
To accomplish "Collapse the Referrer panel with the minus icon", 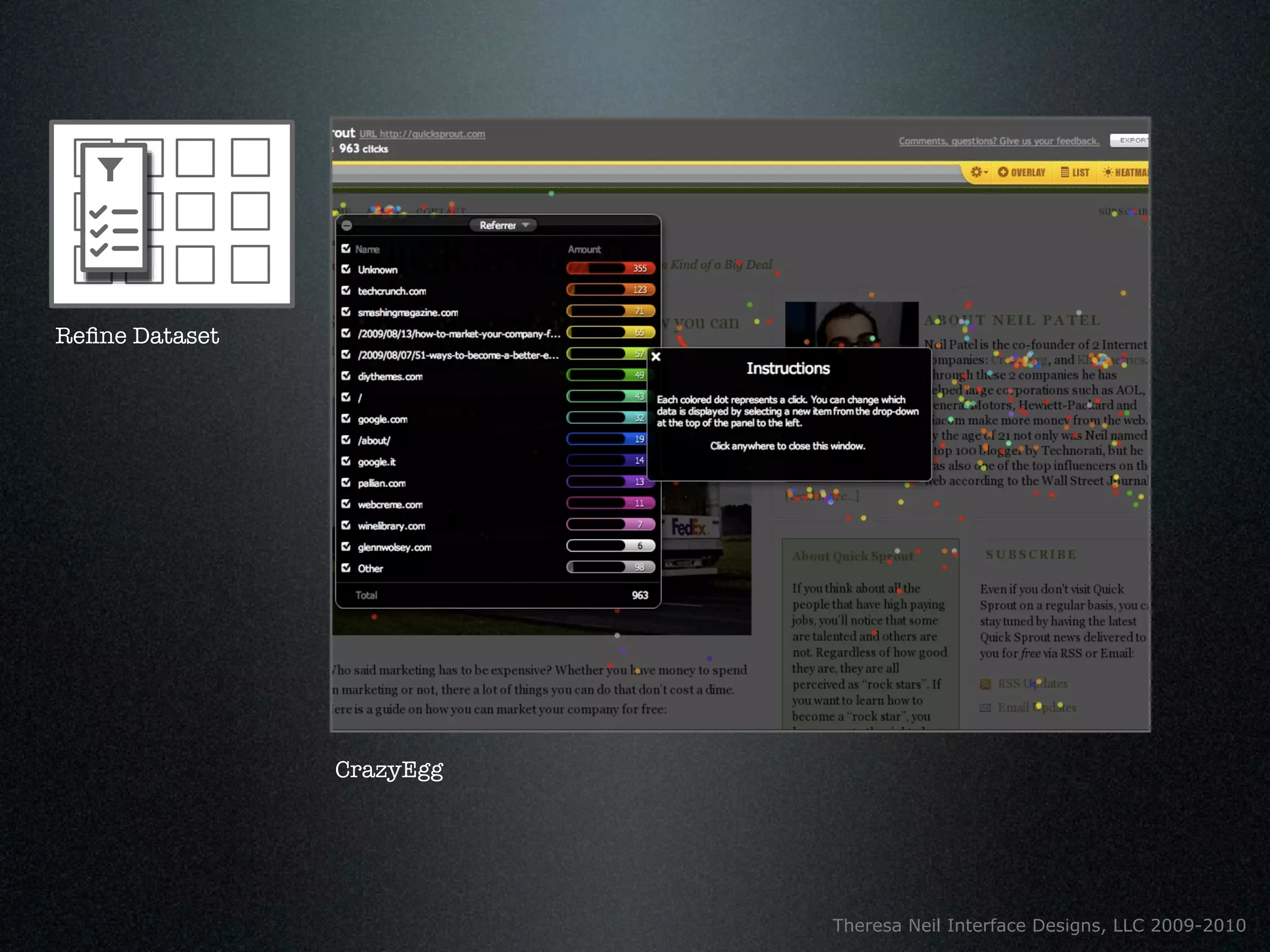I will (347, 226).
